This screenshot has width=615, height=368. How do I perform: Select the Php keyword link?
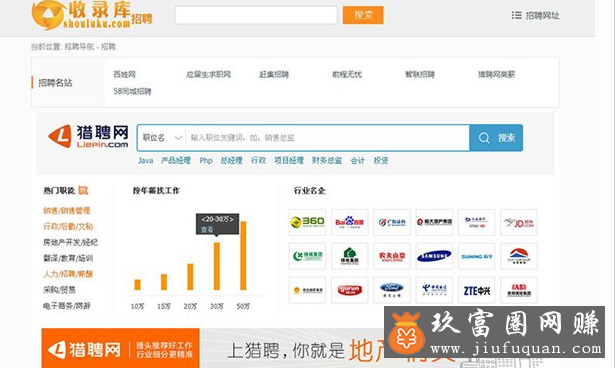[x=206, y=160]
